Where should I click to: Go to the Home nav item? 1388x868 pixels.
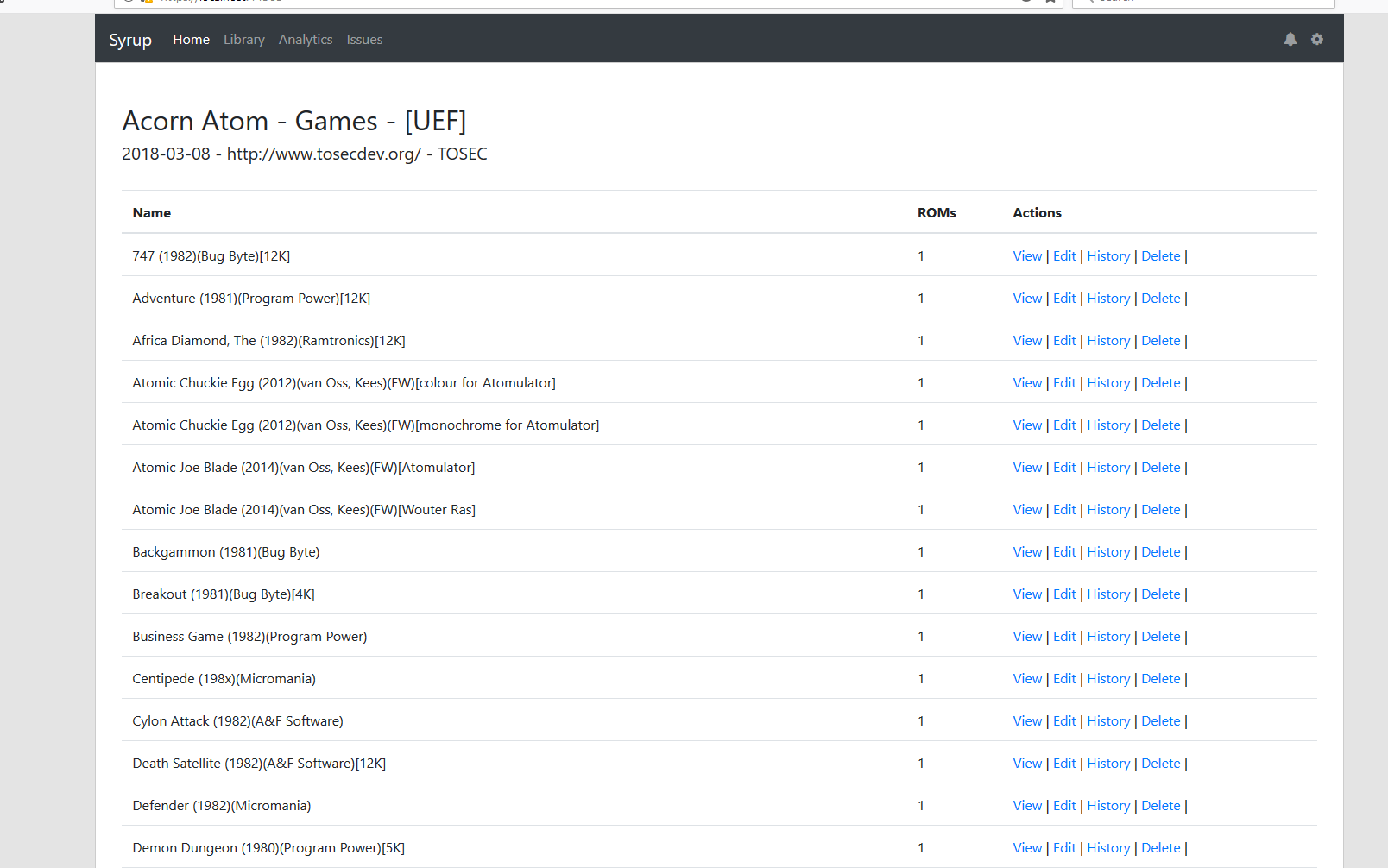click(191, 40)
